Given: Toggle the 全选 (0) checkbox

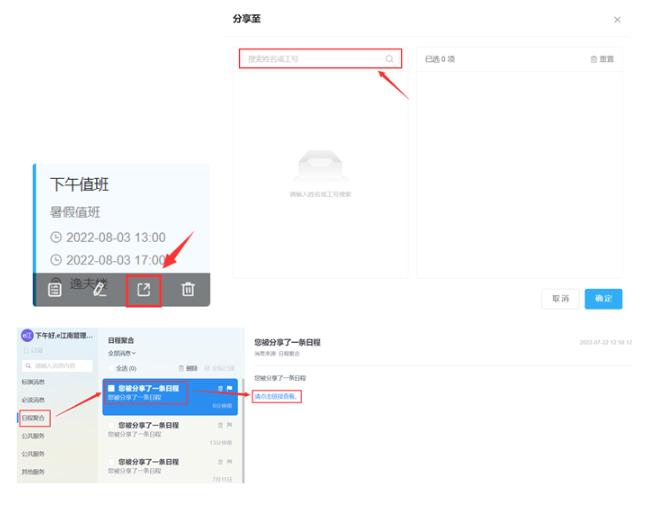Looking at the screenshot, I should [111, 368].
